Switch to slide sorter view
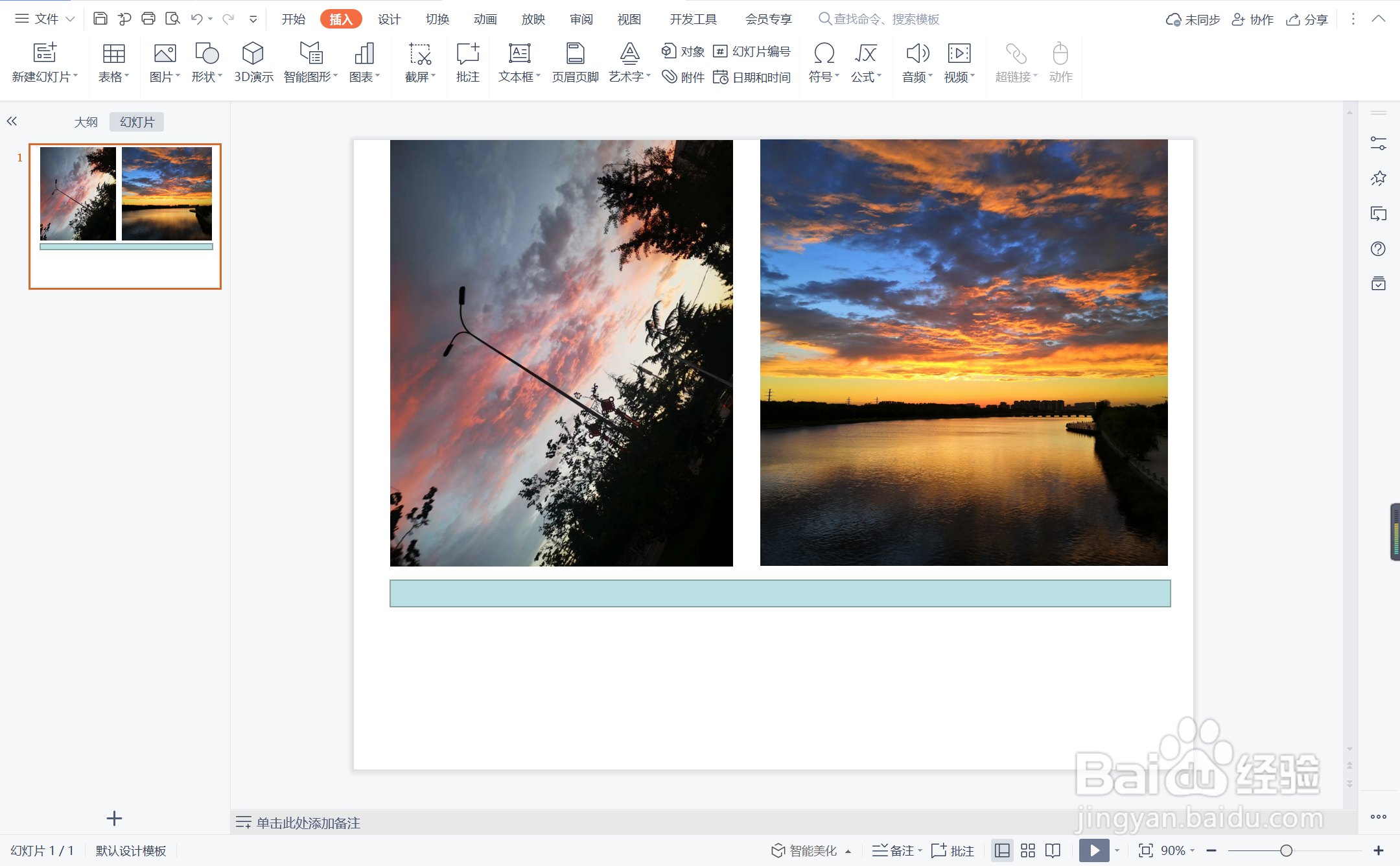The width and height of the screenshot is (1400, 866). click(1028, 850)
